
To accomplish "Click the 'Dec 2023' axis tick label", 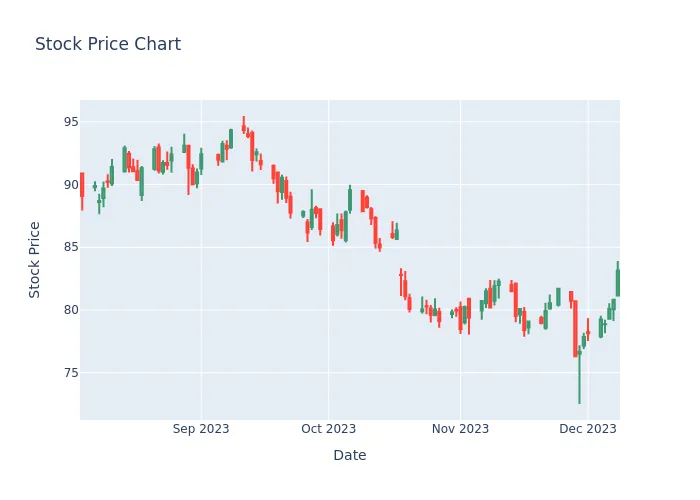I will click(x=588, y=429).
